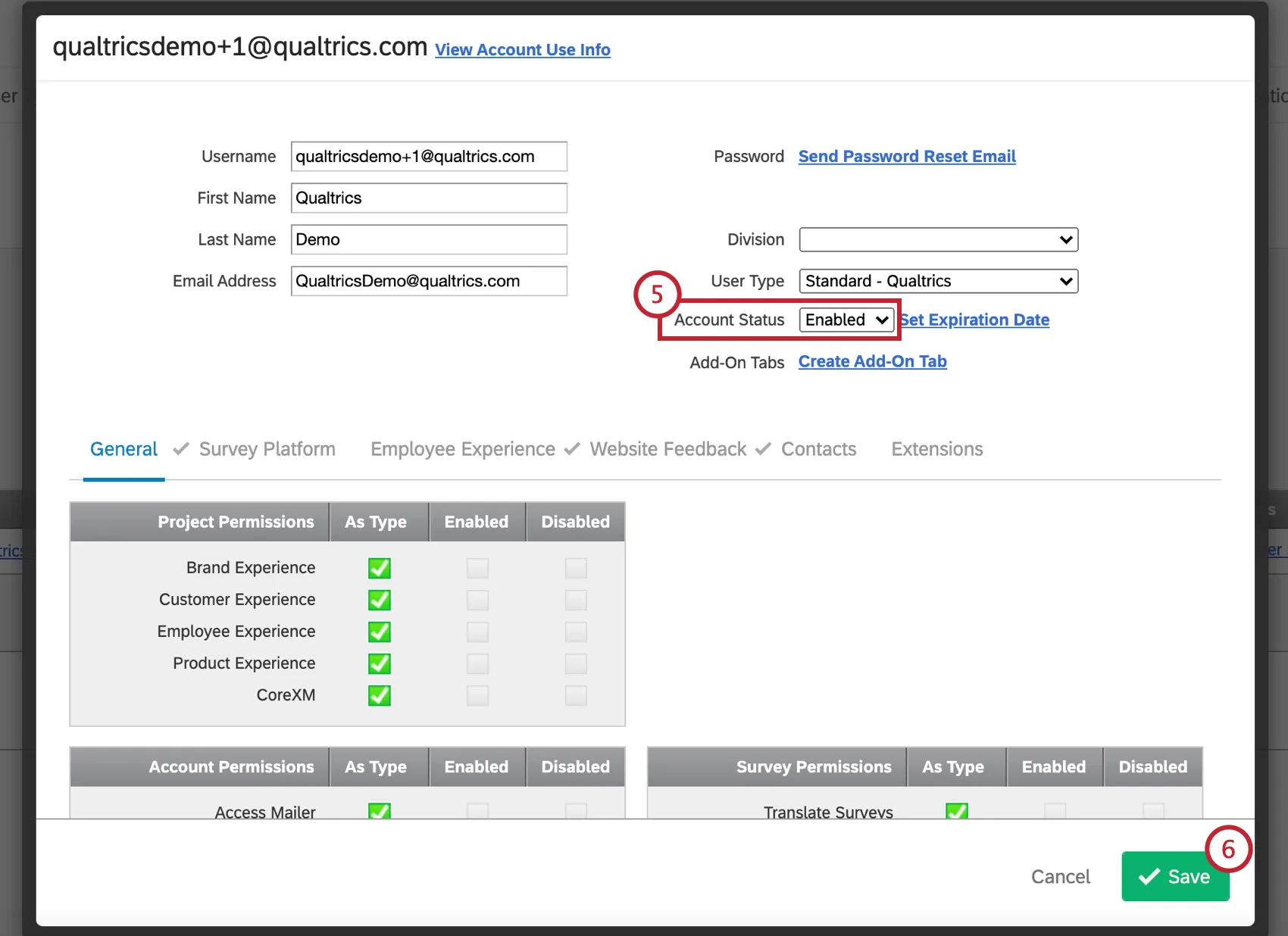Viewport: 1288px width, 936px height.
Task: Open the Division dropdown
Action: tap(939, 239)
